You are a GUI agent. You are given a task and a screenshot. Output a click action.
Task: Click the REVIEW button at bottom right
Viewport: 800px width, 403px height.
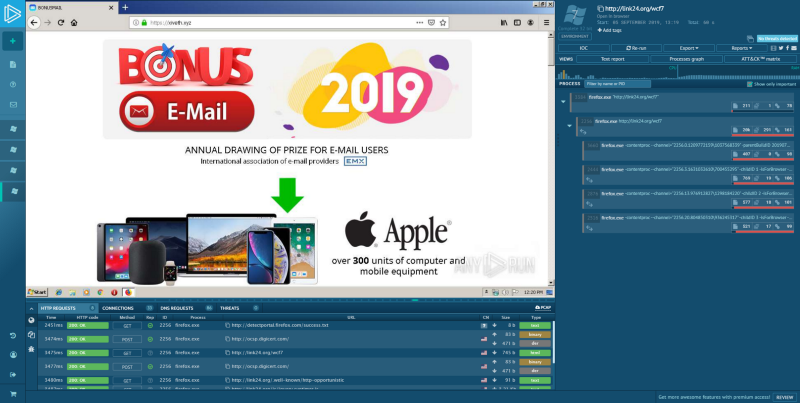[784, 397]
